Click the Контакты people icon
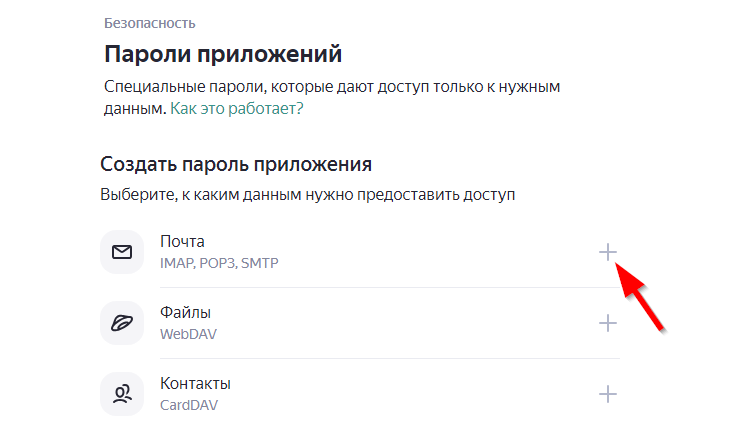The height and width of the screenshot is (432, 740). 122,394
